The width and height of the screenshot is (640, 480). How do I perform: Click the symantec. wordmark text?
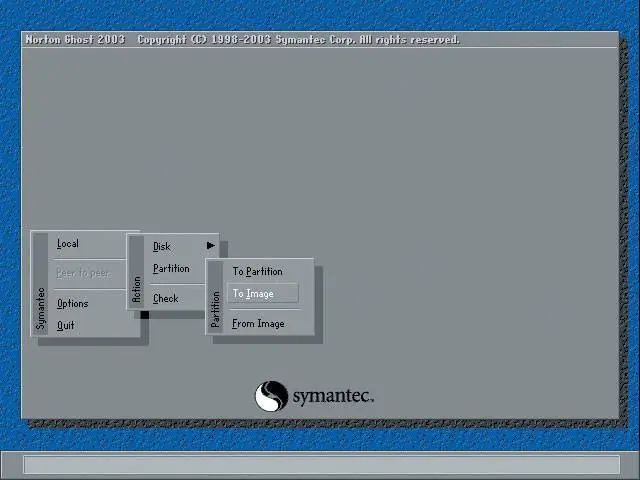pyautogui.click(x=333, y=397)
